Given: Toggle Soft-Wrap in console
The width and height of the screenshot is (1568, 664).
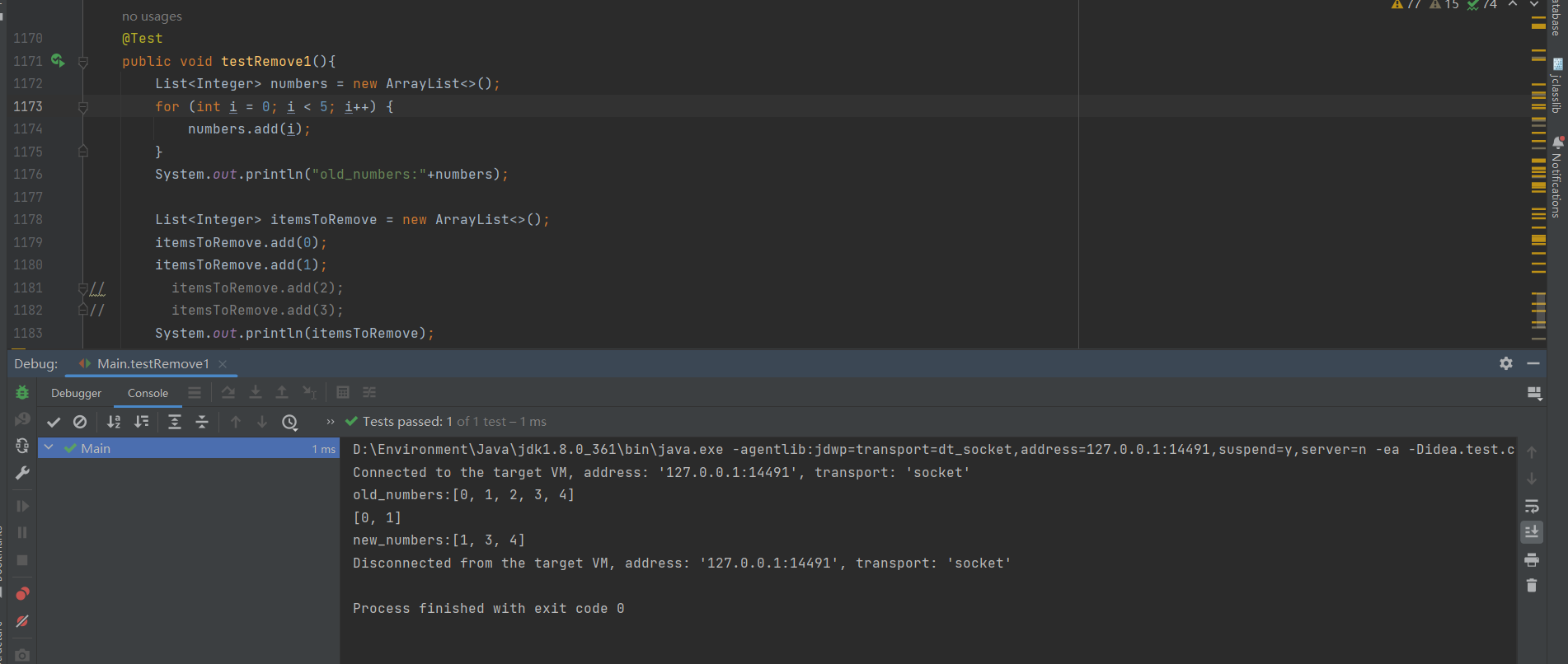Looking at the screenshot, I should pyautogui.click(x=1532, y=506).
